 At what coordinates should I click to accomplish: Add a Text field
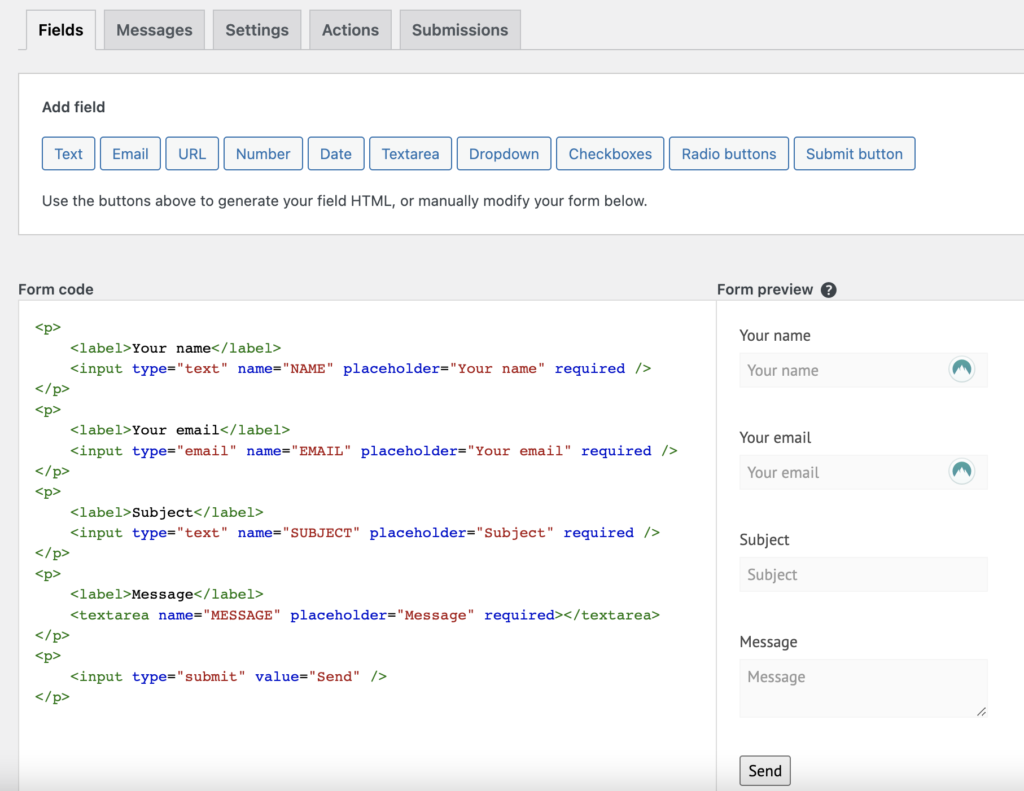(69, 153)
